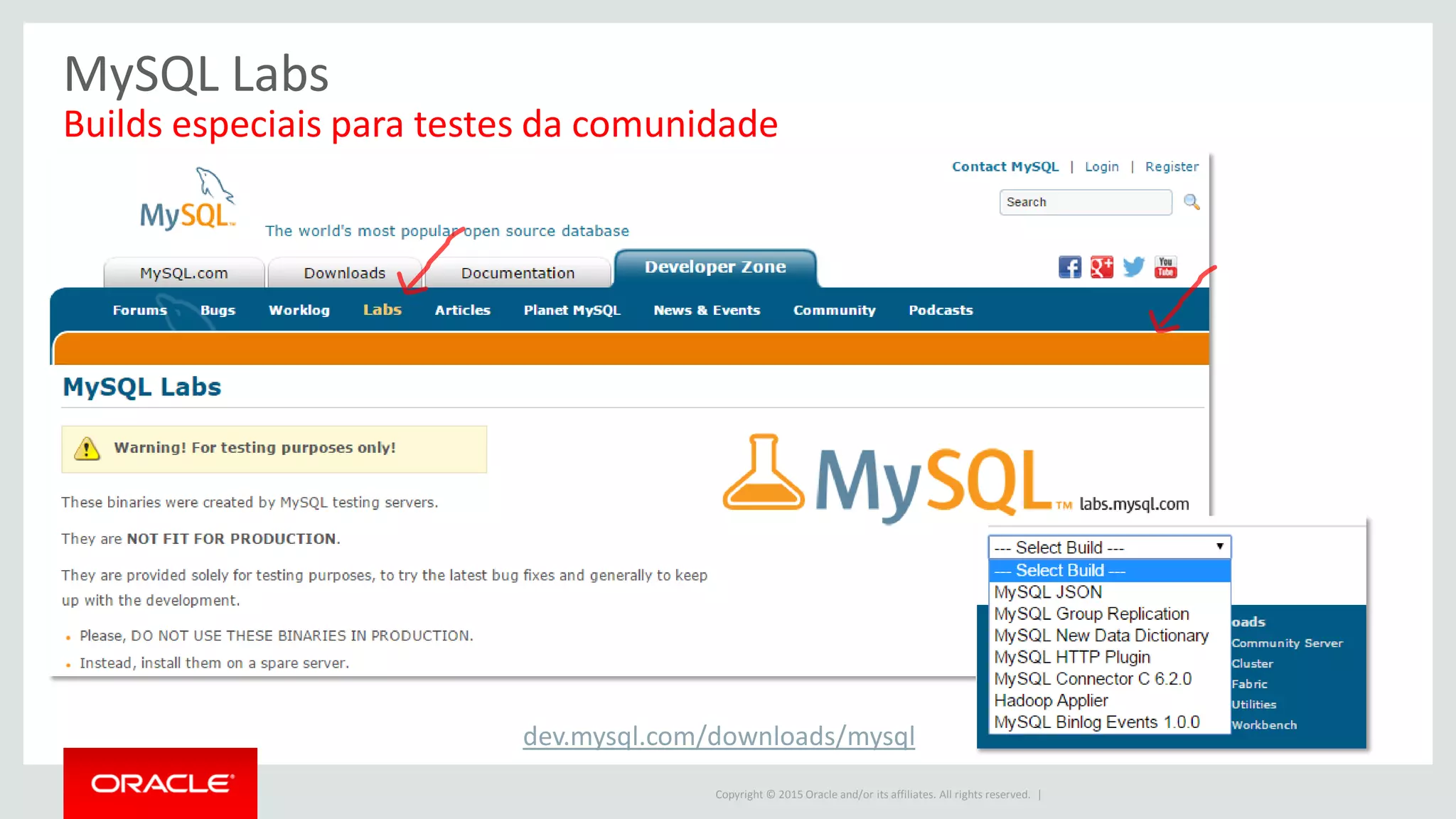The height and width of the screenshot is (819, 1456).
Task: Click the 'provided solely for testing purposes' paragraph
Action: click(385, 588)
